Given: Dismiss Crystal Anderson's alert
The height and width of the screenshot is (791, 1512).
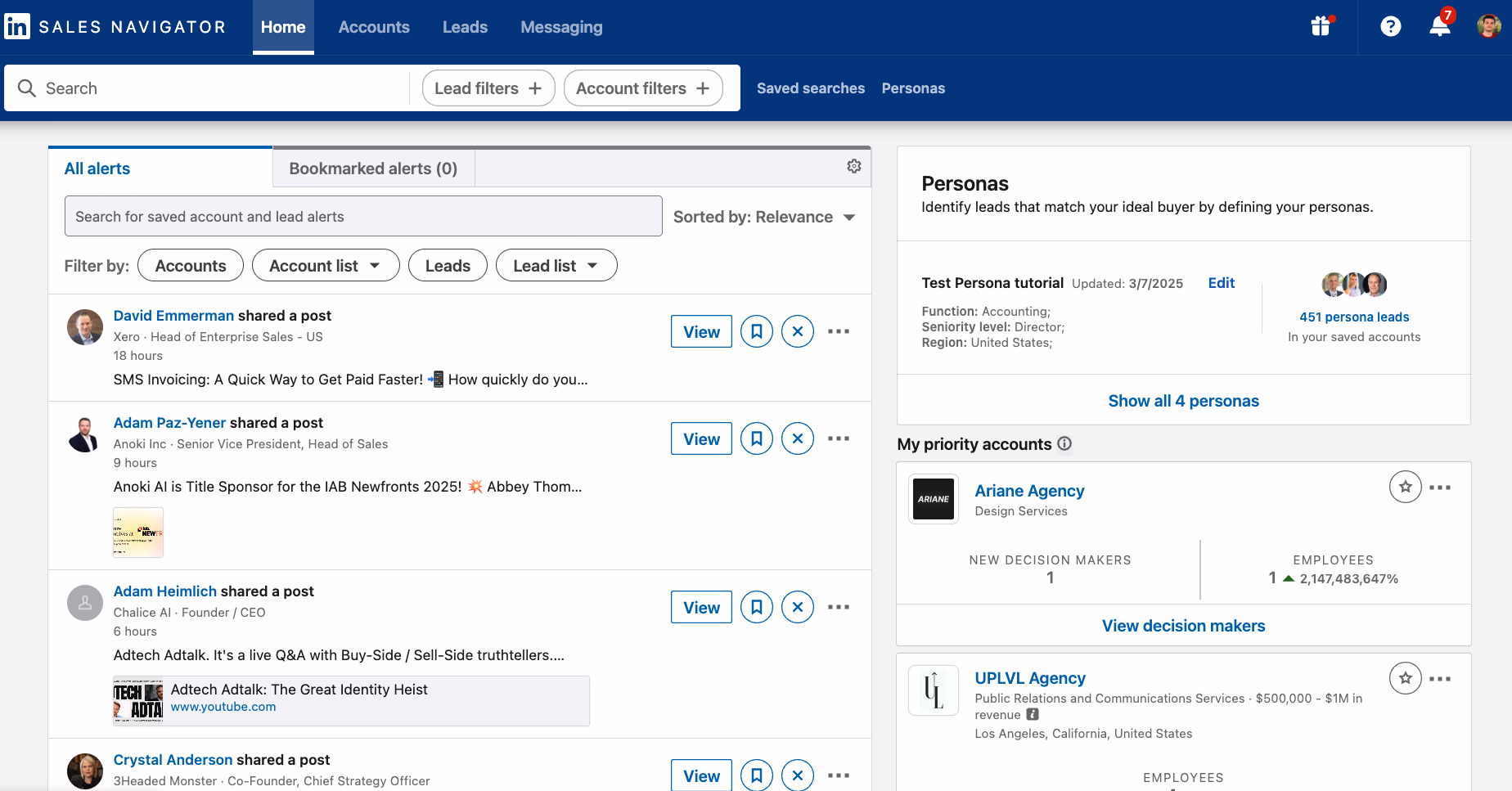Looking at the screenshot, I should click(x=798, y=775).
